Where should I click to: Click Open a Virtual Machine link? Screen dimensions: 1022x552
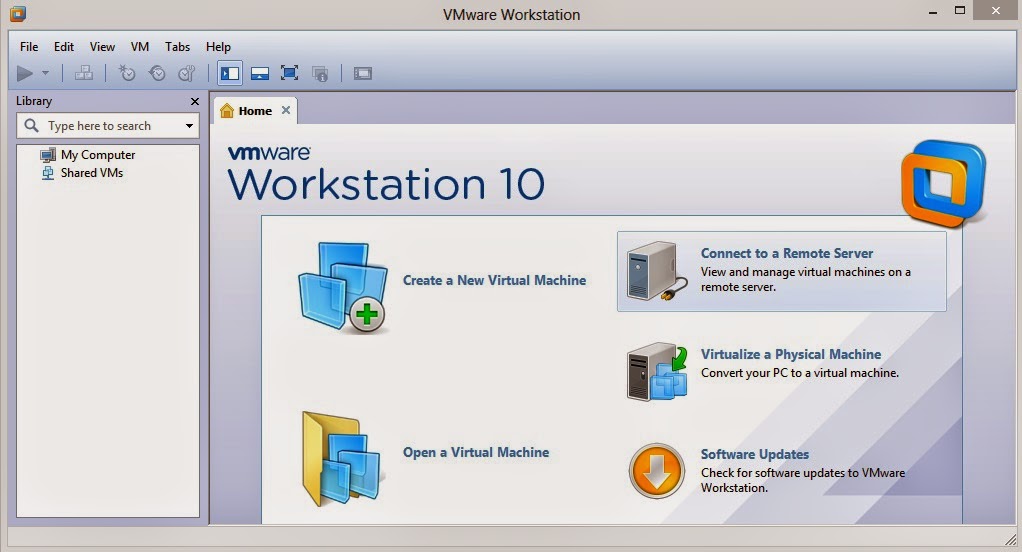point(476,452)
